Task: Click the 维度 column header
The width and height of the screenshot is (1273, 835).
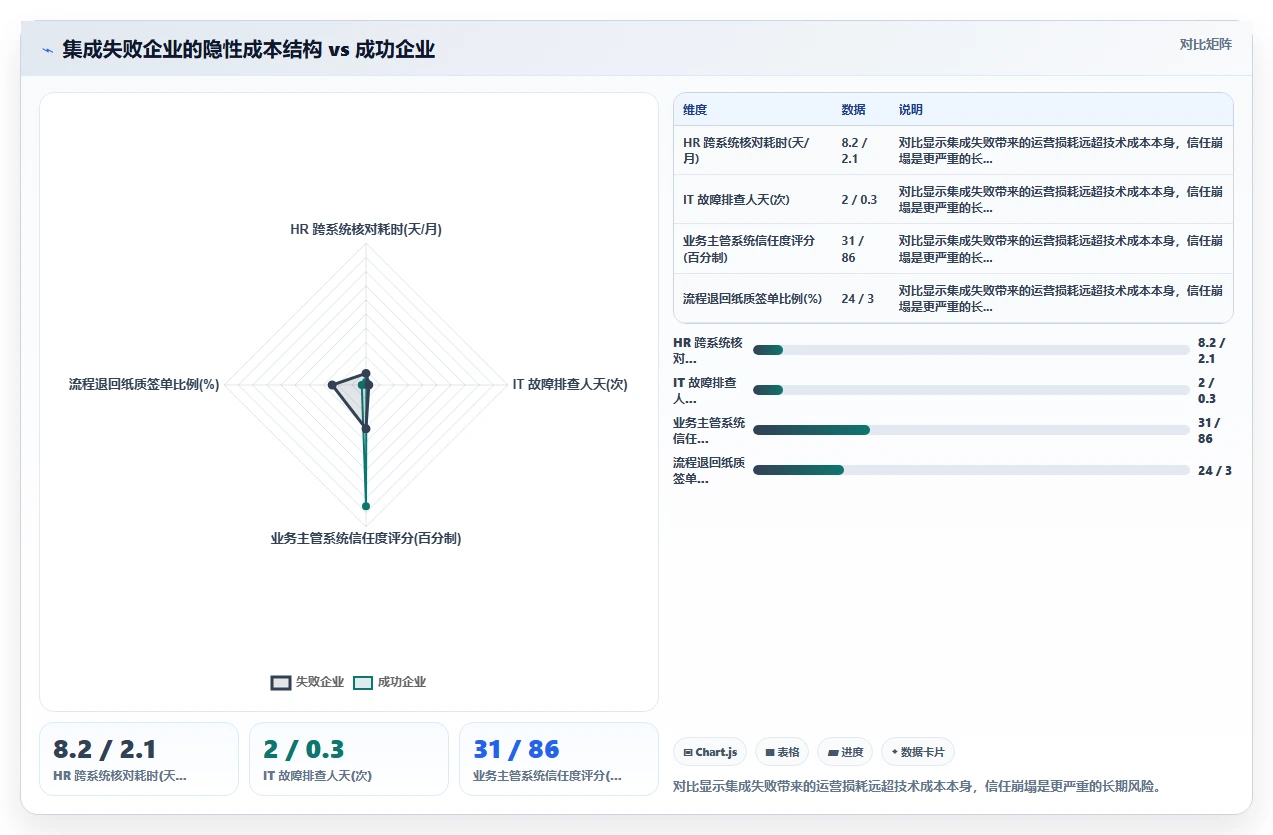Action: pos(695,110)
